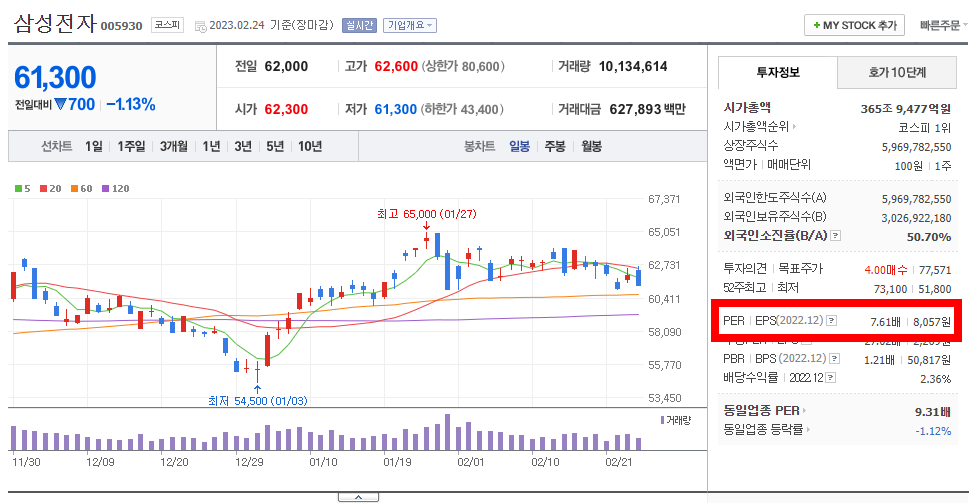Click the calendar icon before 2023.02.24
977x503 pixels.
(200, 26)
